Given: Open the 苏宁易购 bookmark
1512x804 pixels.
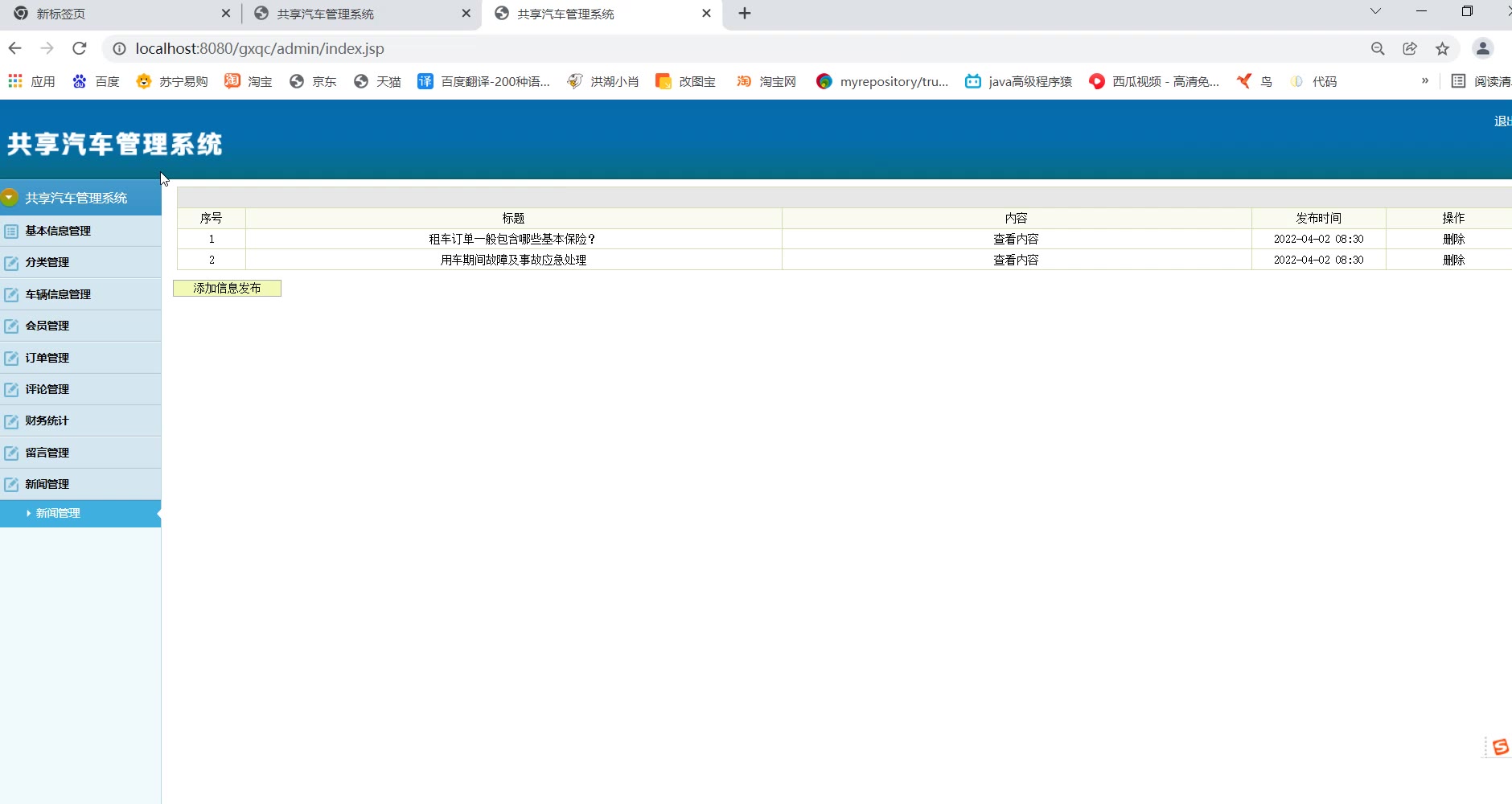Looking at the screenshot, I should [x=172, y=81].
